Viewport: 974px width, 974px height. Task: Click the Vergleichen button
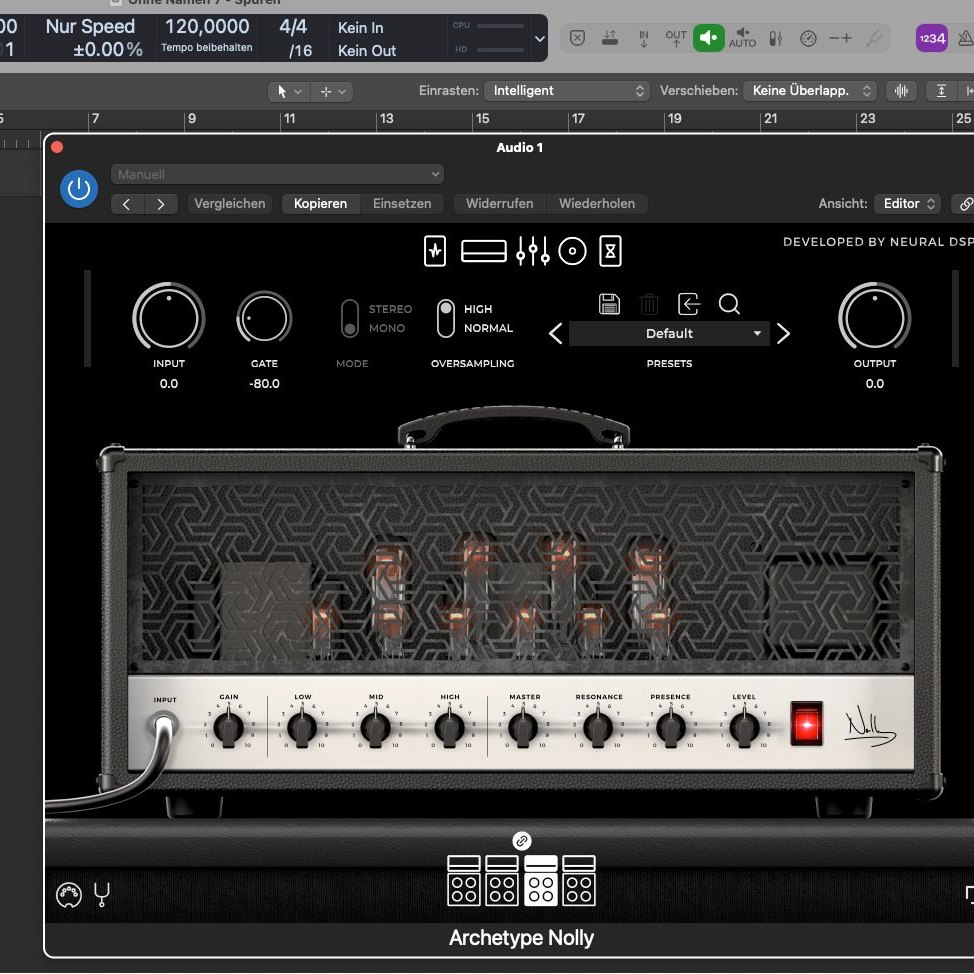pyautogui.click(x=230, y=204)
